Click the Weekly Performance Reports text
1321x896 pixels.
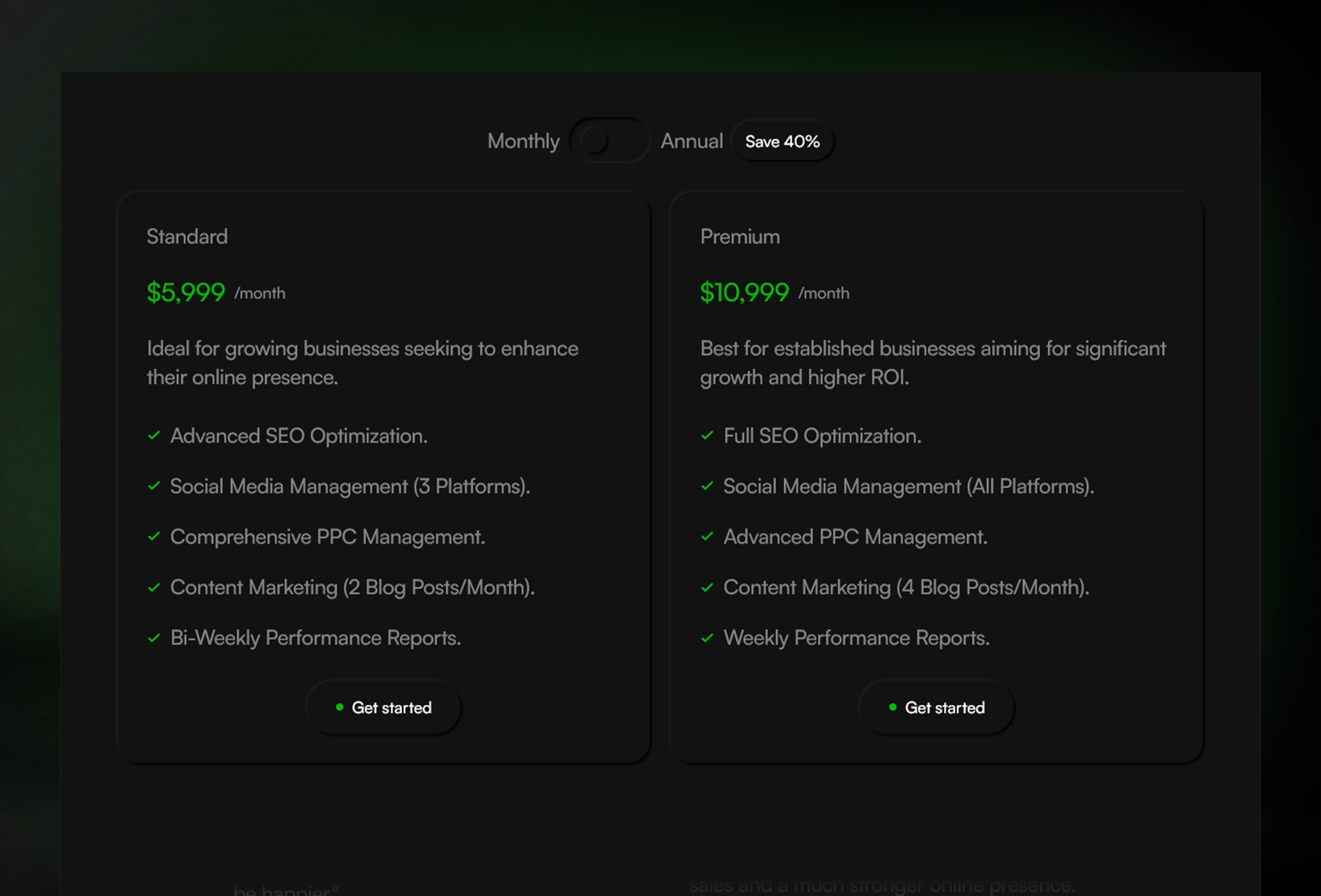coord(856,639)
